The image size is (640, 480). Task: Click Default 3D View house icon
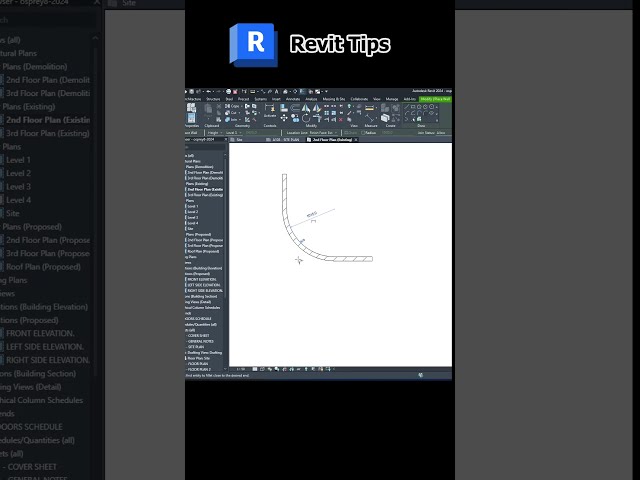[285, 92]
